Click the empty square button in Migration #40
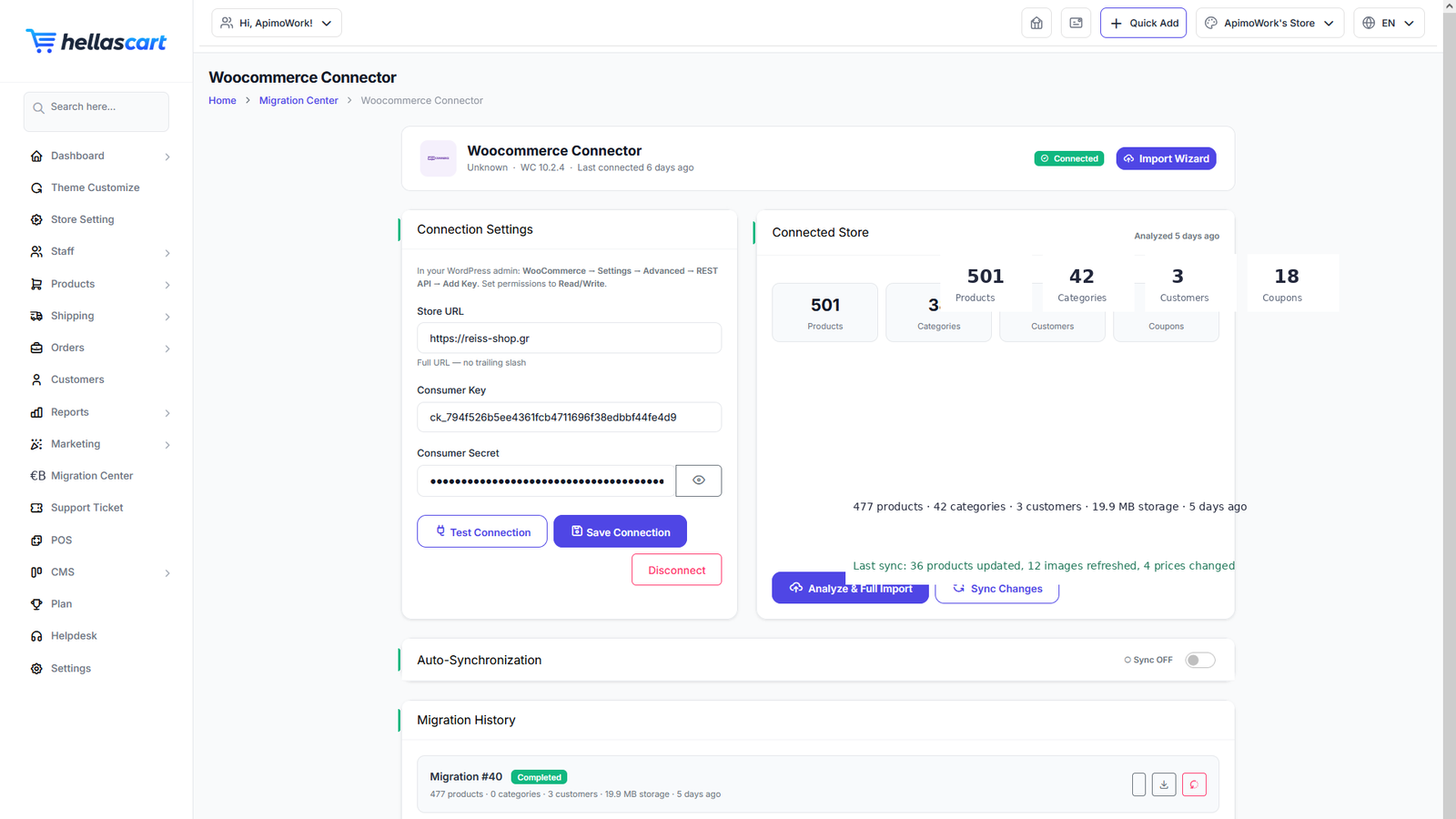The height and width of the screenshot is (819, 1456). (1138, 784)
